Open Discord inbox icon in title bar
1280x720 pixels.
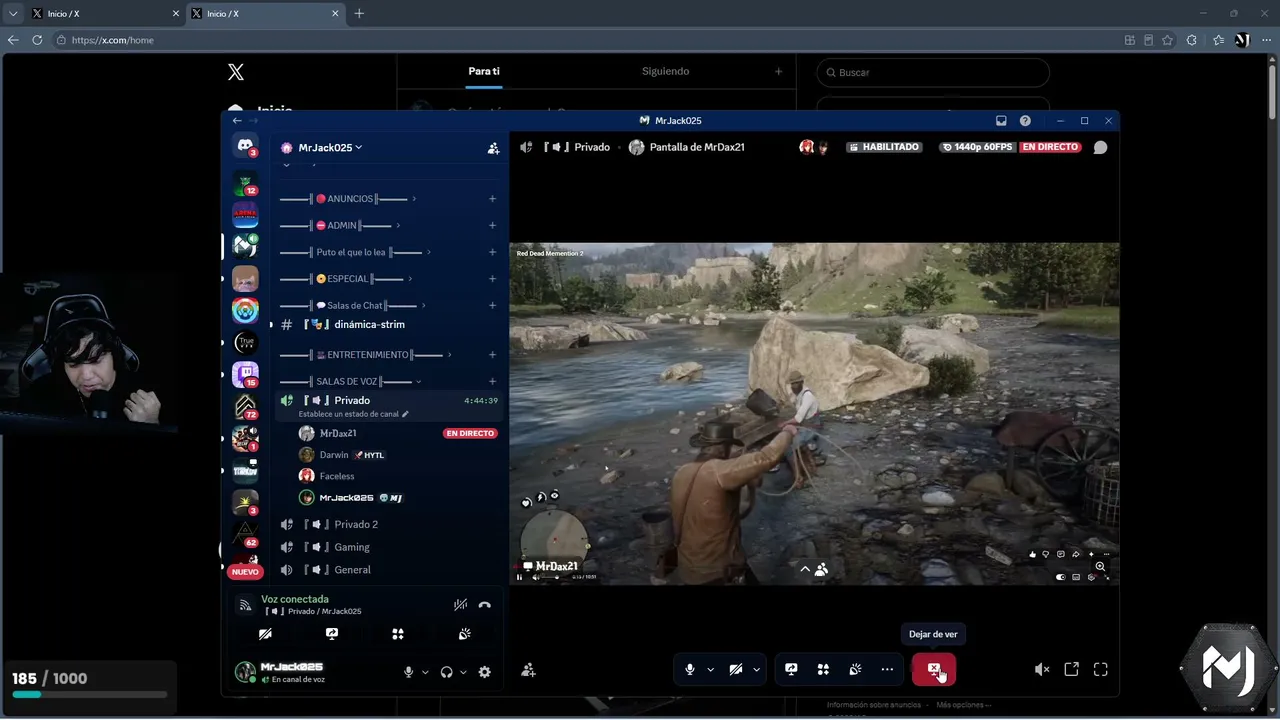click(x=1001, y=121)
